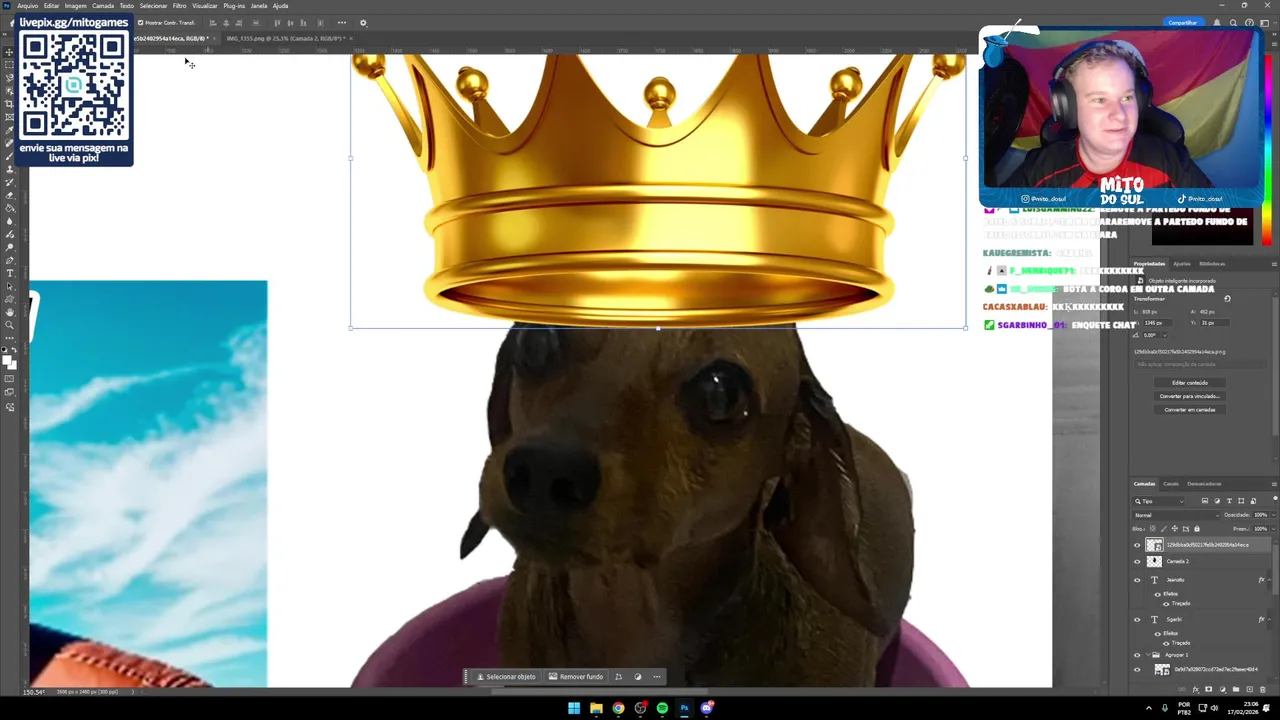
Task: Switch to the Canais tab
Action: click(1171, 484)
